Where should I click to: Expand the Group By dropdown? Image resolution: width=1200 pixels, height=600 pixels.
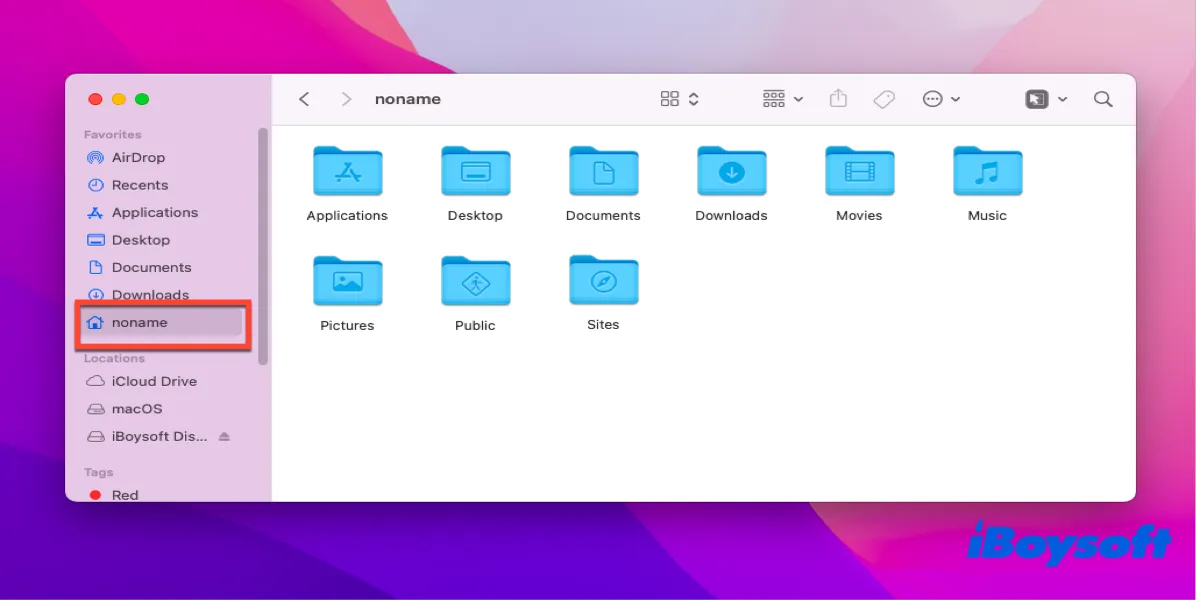782,99
